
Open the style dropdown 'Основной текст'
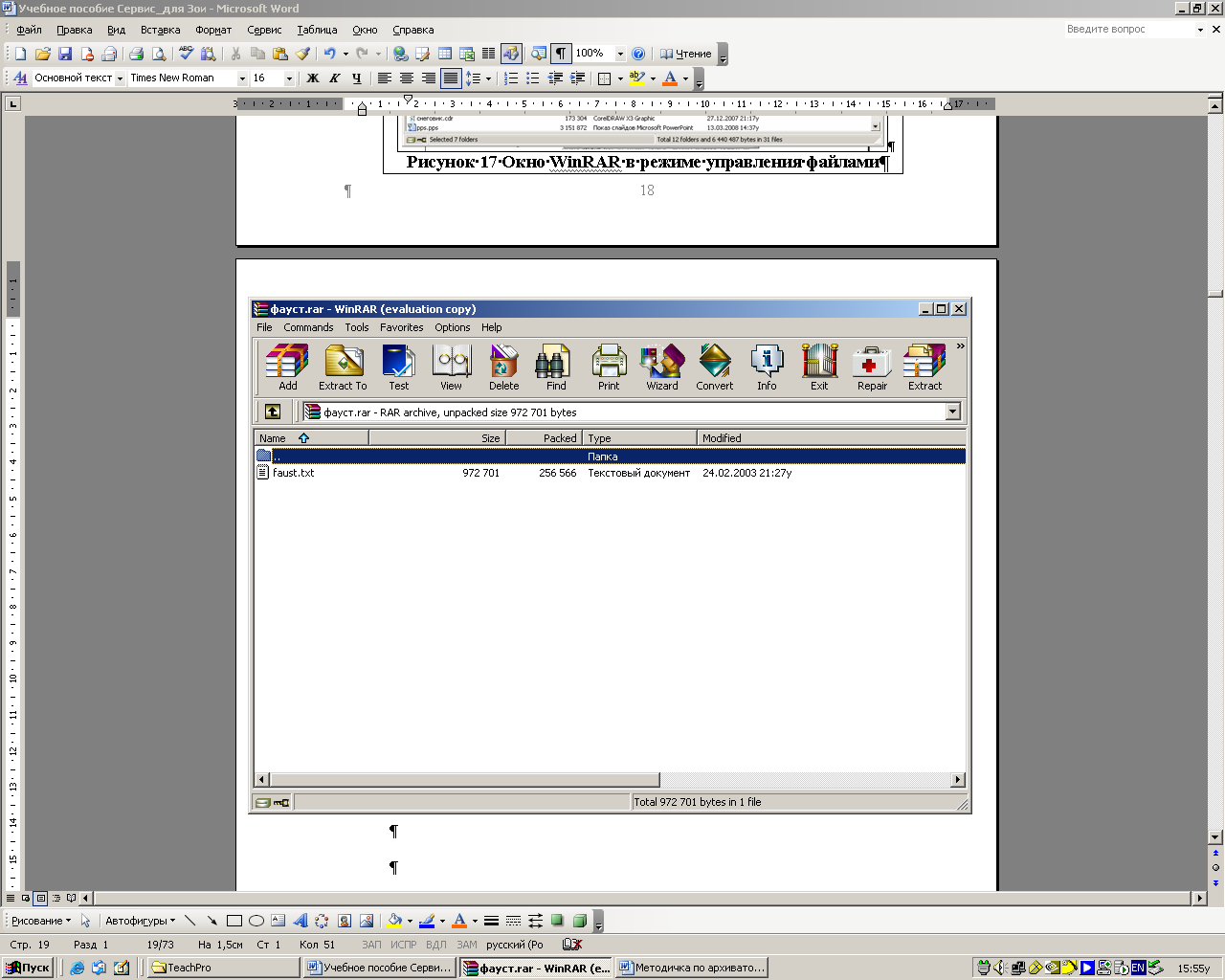(120, 78)
